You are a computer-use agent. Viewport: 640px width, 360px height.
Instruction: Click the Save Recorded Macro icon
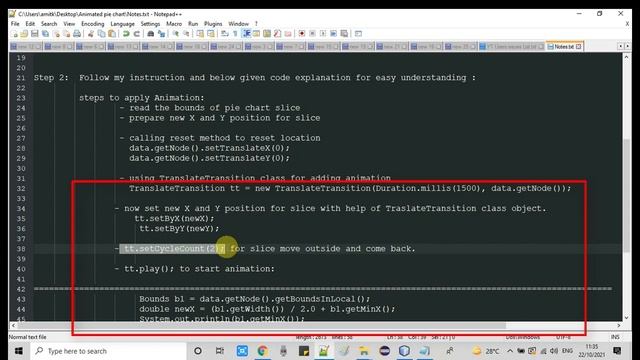(x=344, y=33)
